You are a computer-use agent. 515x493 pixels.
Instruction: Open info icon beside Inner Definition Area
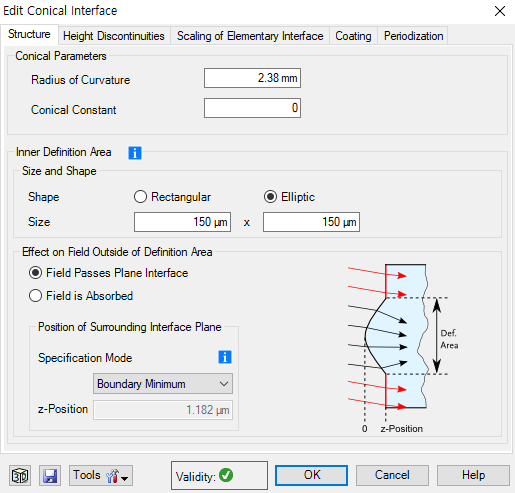(135, 153)
